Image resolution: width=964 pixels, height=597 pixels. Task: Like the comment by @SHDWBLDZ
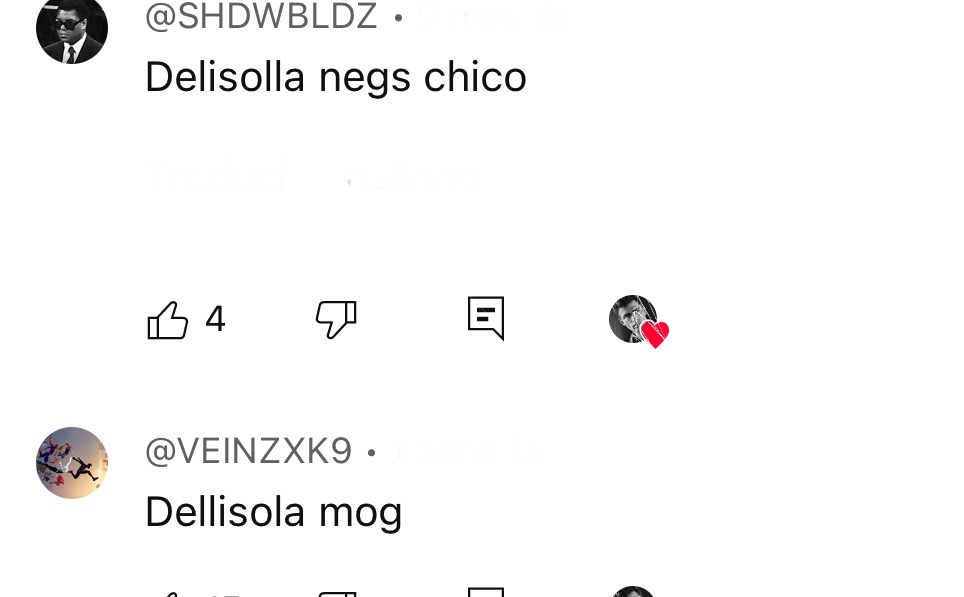pos(167,320)
